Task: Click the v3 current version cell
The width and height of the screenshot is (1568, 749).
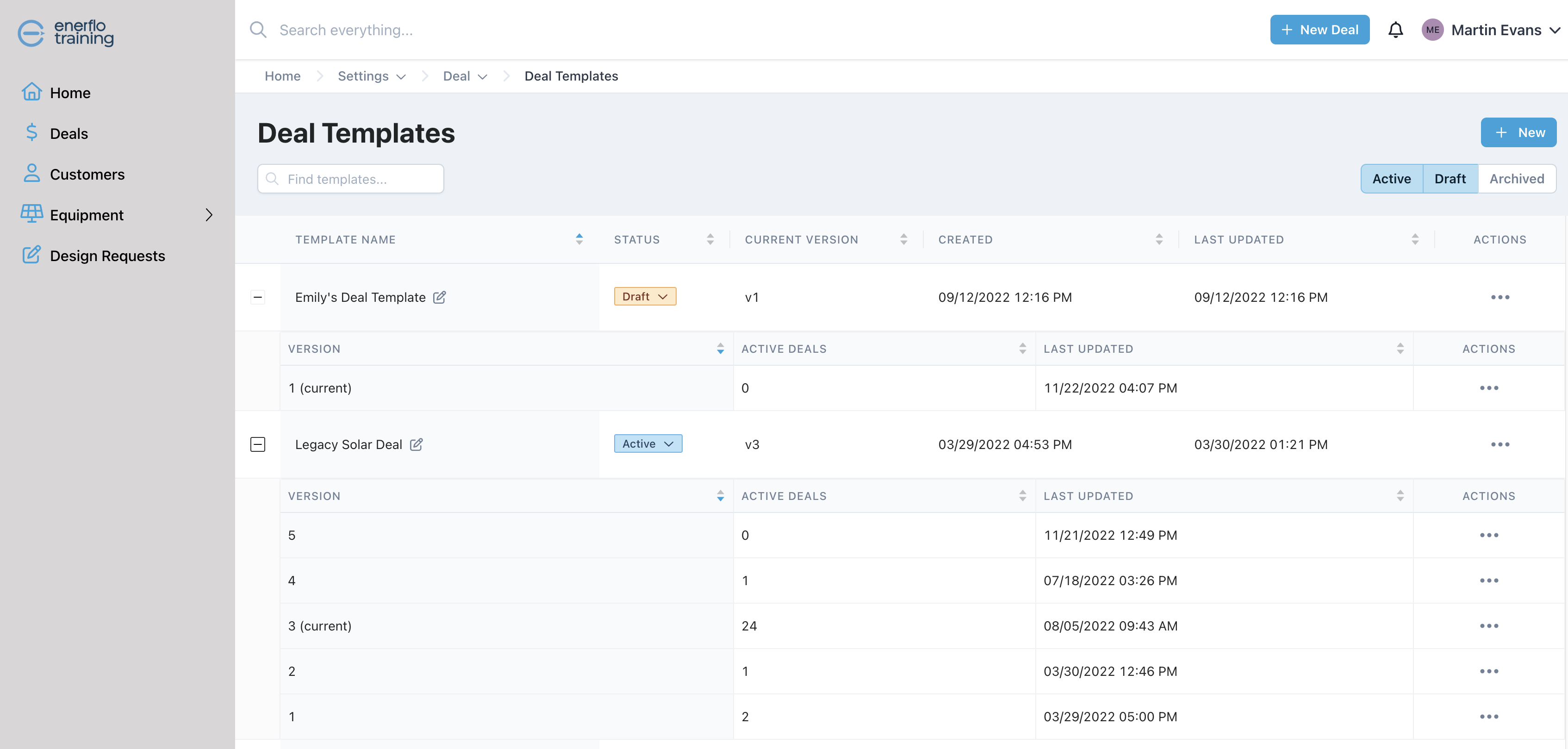Action: click(752, 444)
